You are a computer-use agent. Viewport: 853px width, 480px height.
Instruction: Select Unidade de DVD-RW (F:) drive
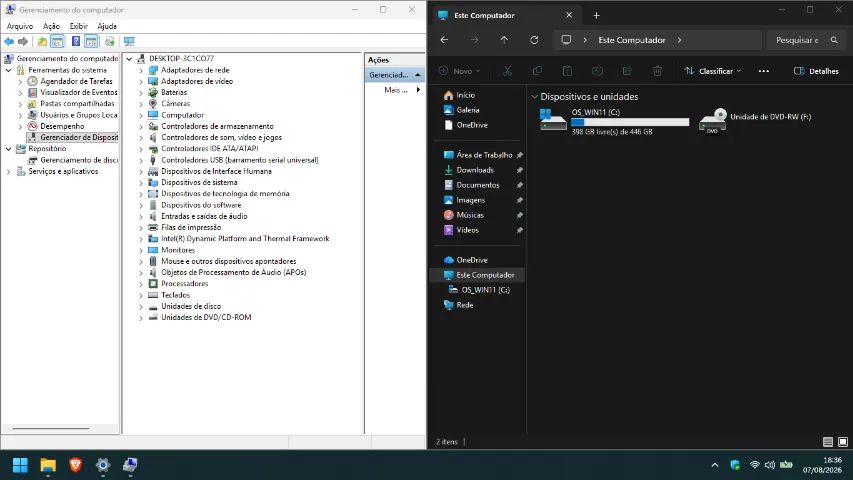(x=755, y=121)
